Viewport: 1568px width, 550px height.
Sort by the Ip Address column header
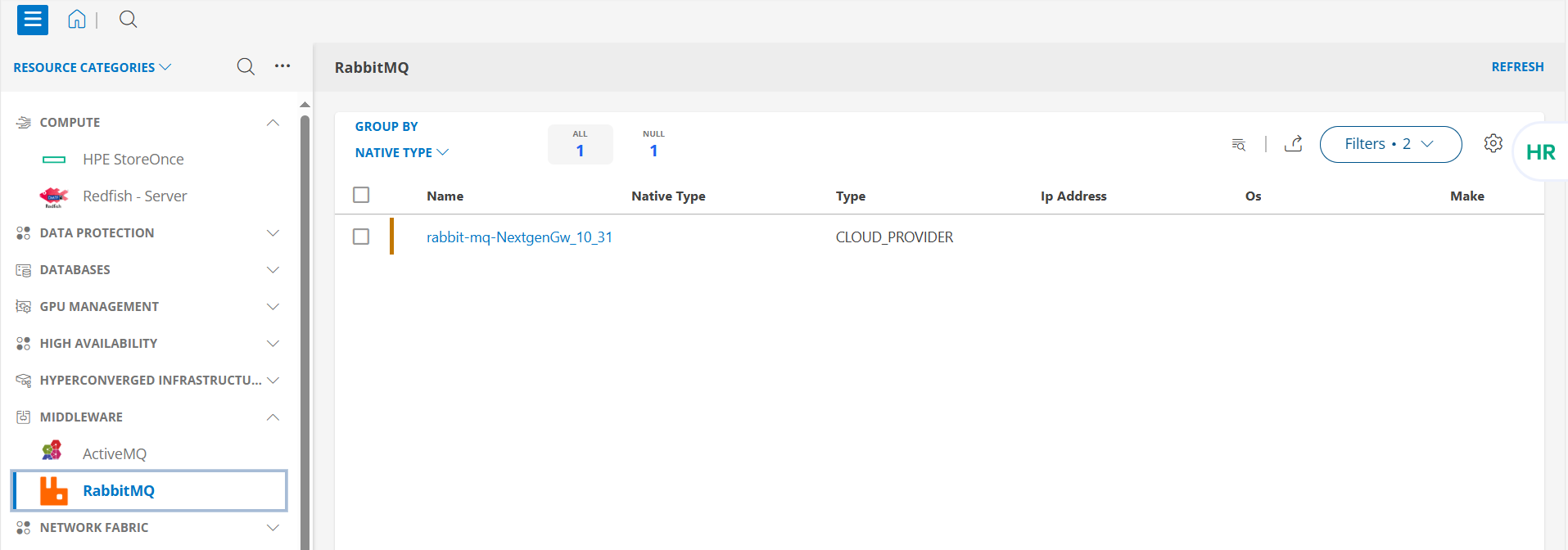1073,196
